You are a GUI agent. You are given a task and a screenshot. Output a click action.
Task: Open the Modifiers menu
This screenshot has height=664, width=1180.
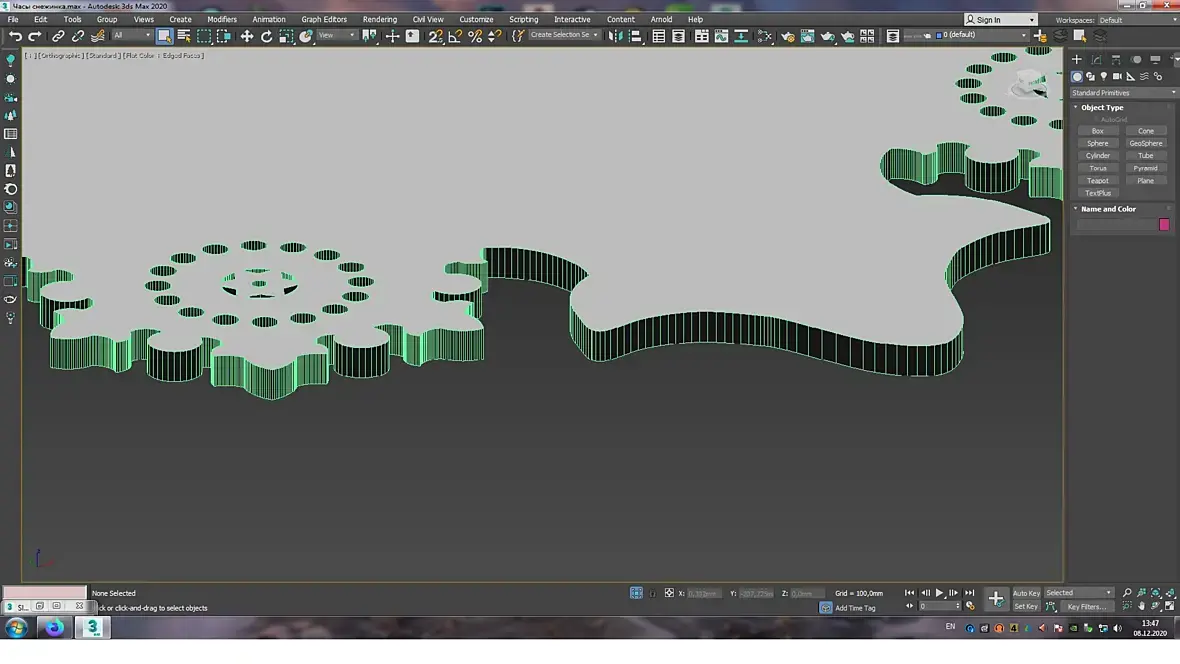tap(222, 19)
